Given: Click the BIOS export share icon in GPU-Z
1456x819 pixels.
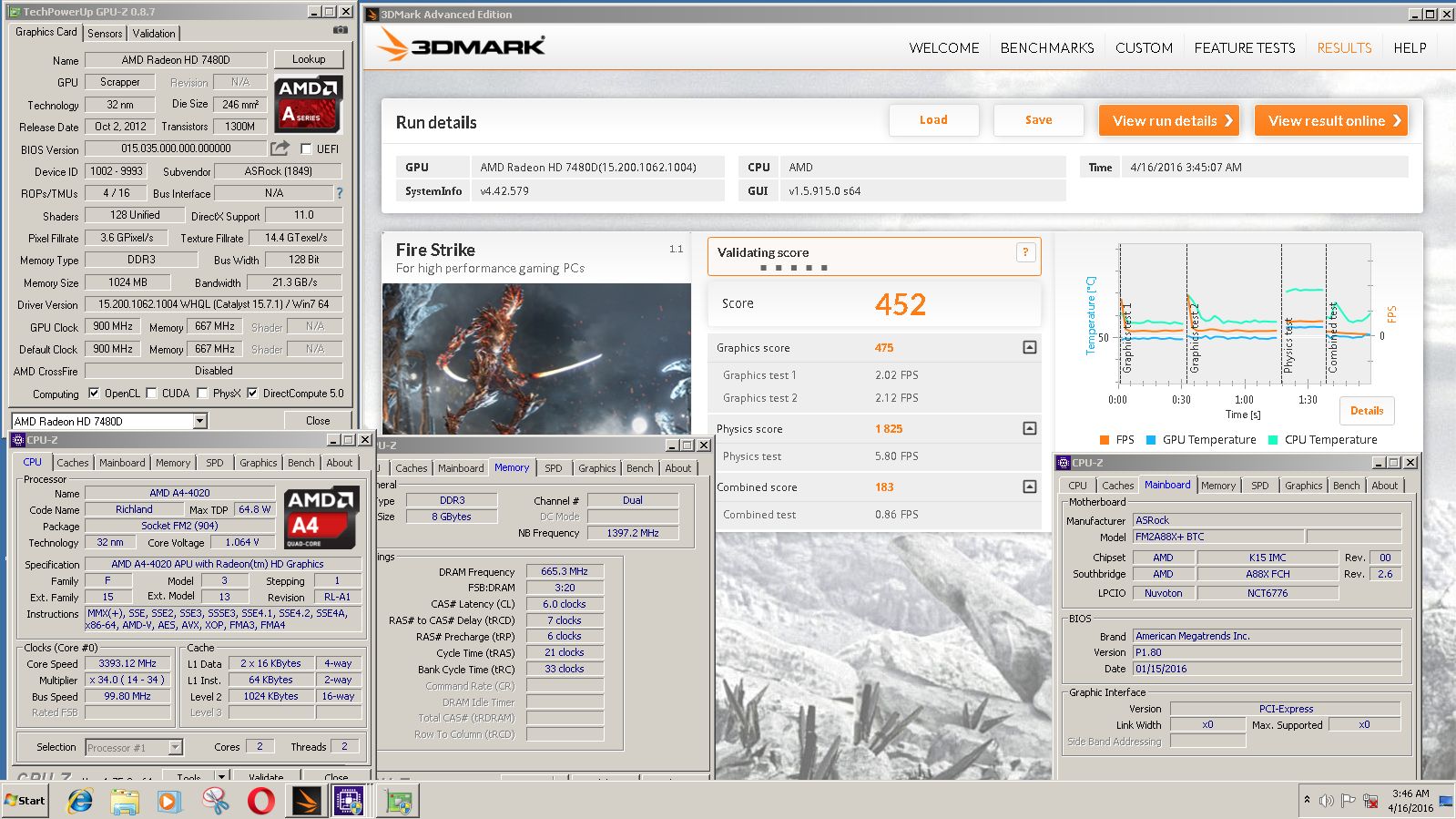Looking at the screenshot, I should 280,148.
